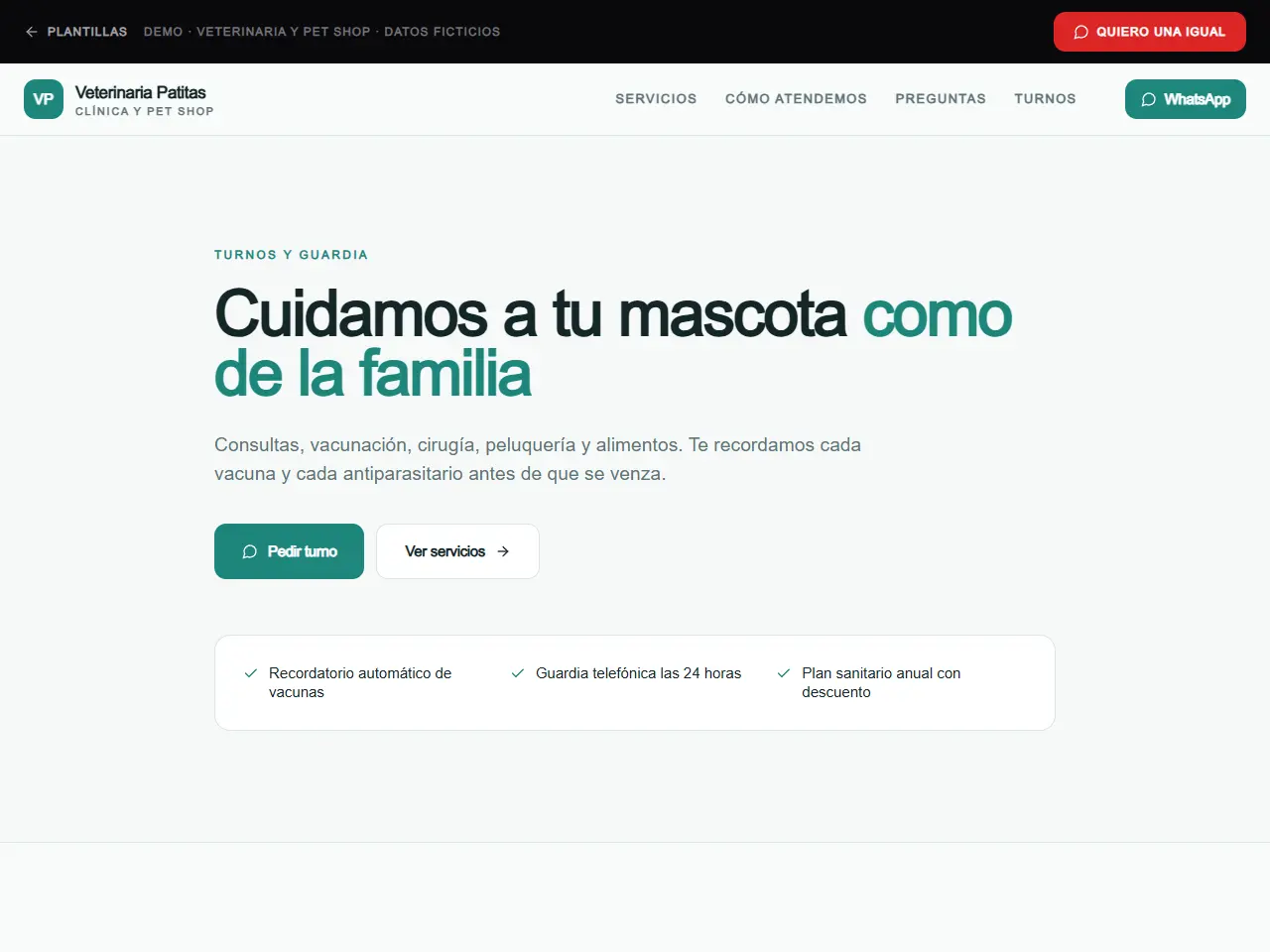Click the chat bubble icon in Pedir turno

(250, 551)
